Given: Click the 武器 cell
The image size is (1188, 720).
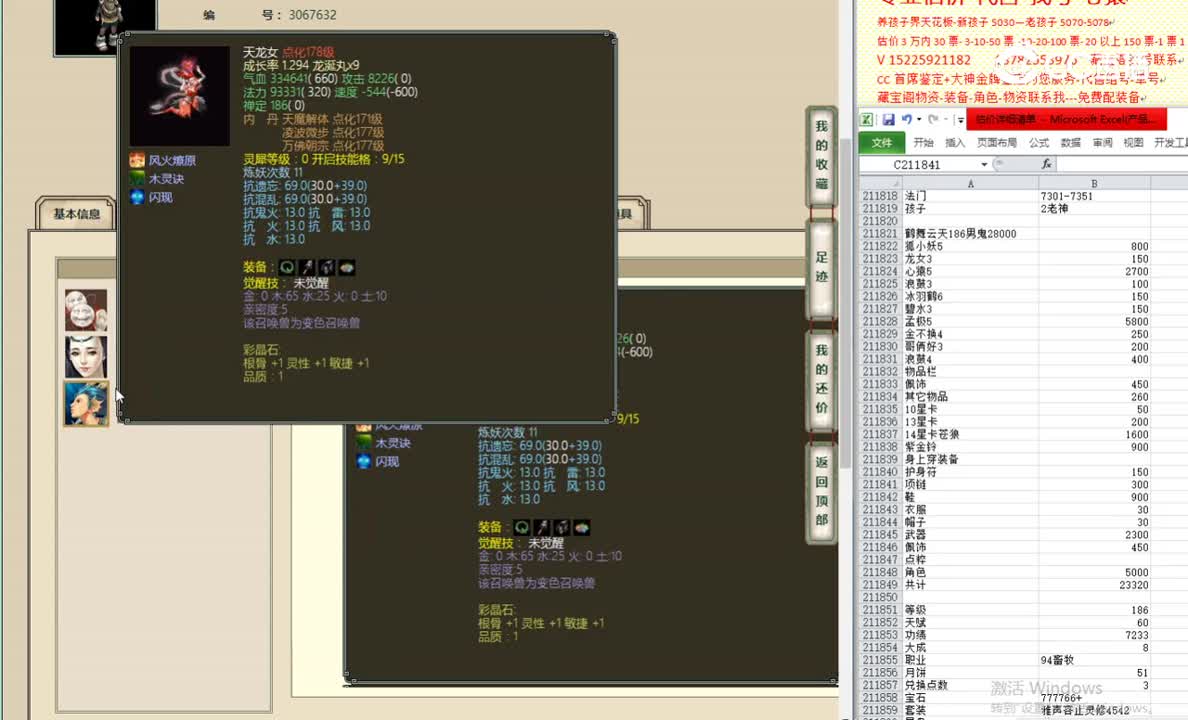Looking at the screenshot, I should pos(971,535).
